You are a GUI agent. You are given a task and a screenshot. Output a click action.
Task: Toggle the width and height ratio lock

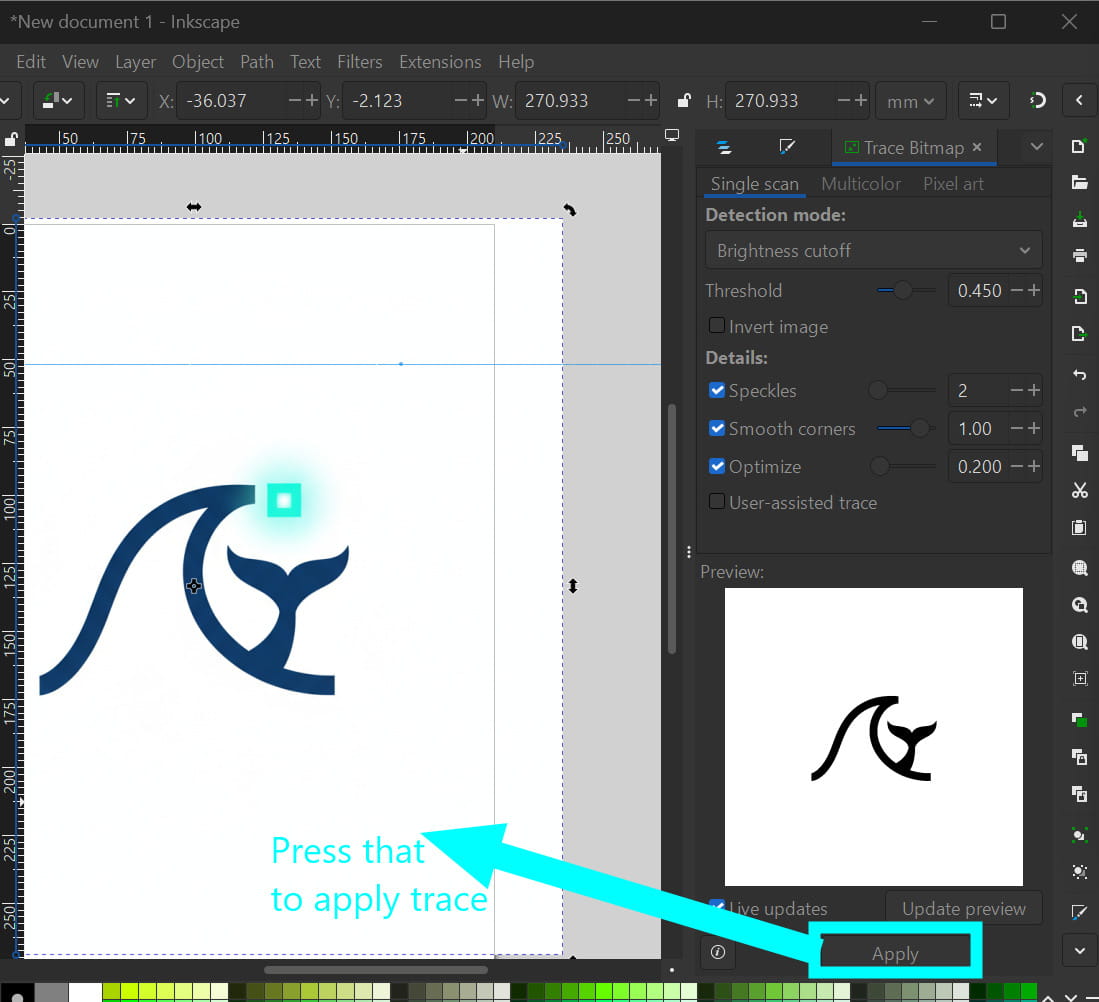pyautogui.click(x=684, y=101)
